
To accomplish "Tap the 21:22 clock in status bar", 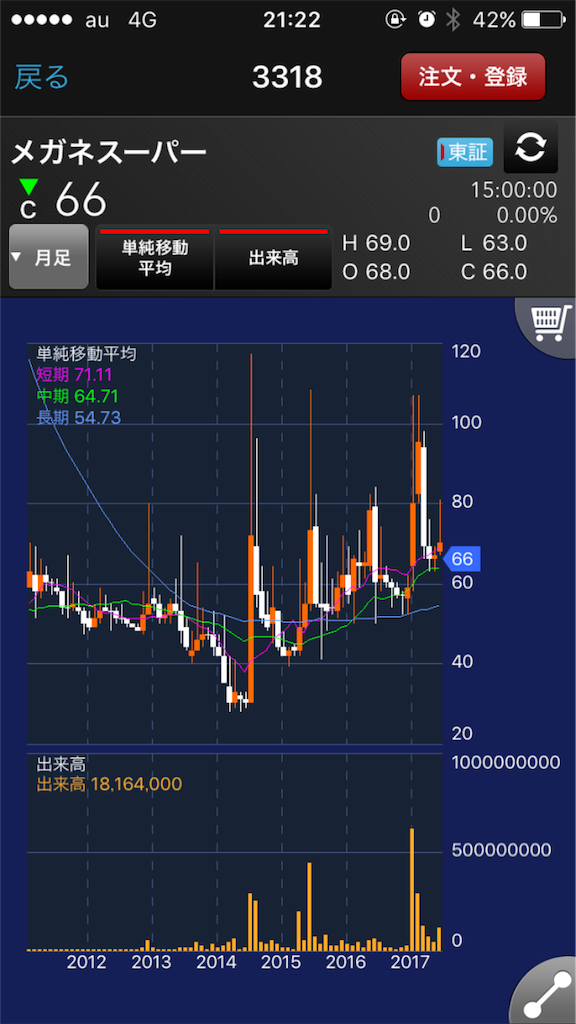I will (292, 20).
